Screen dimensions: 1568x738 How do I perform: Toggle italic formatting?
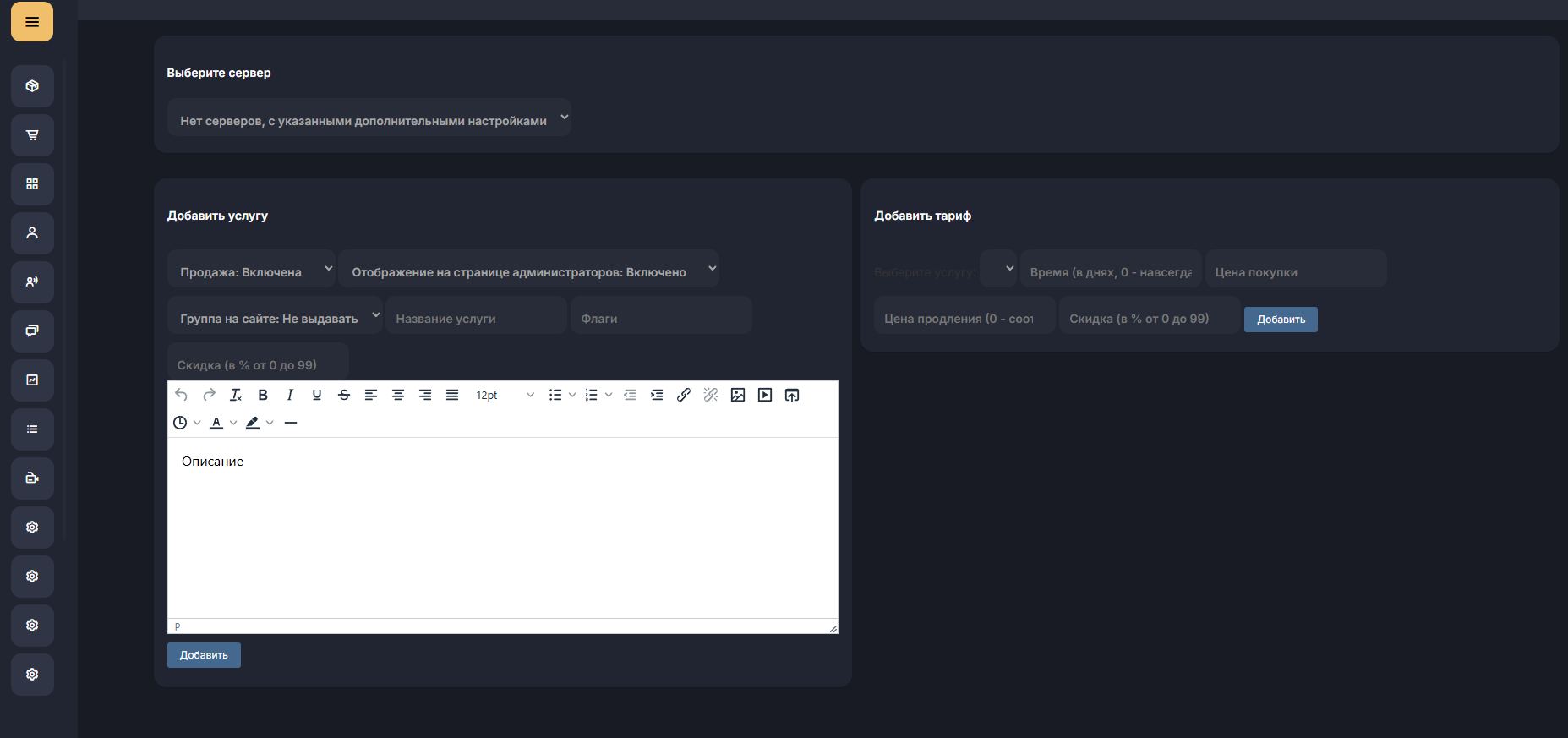coord(290,395)
